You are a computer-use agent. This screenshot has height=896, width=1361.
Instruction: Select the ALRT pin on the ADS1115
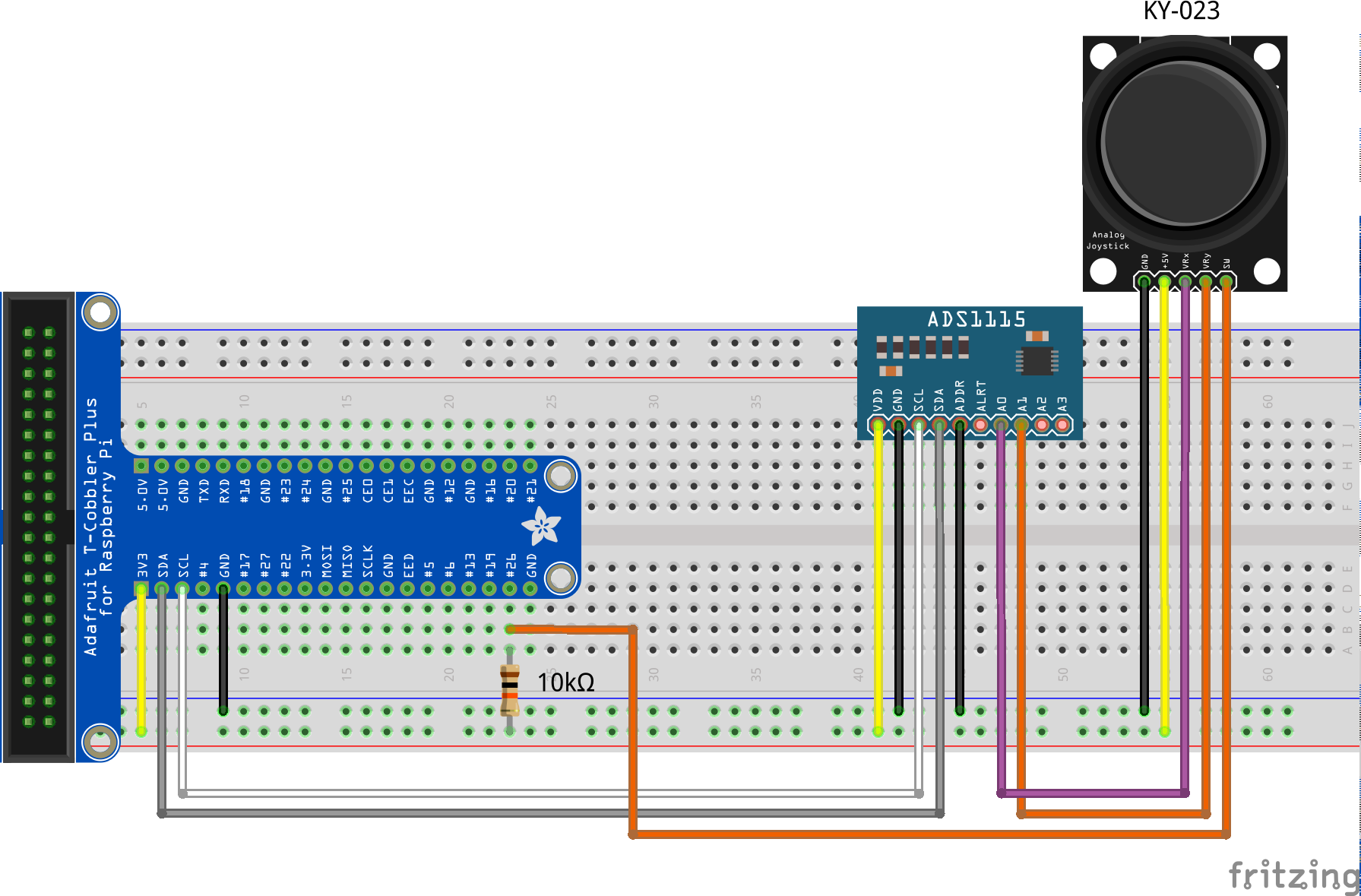981,426
